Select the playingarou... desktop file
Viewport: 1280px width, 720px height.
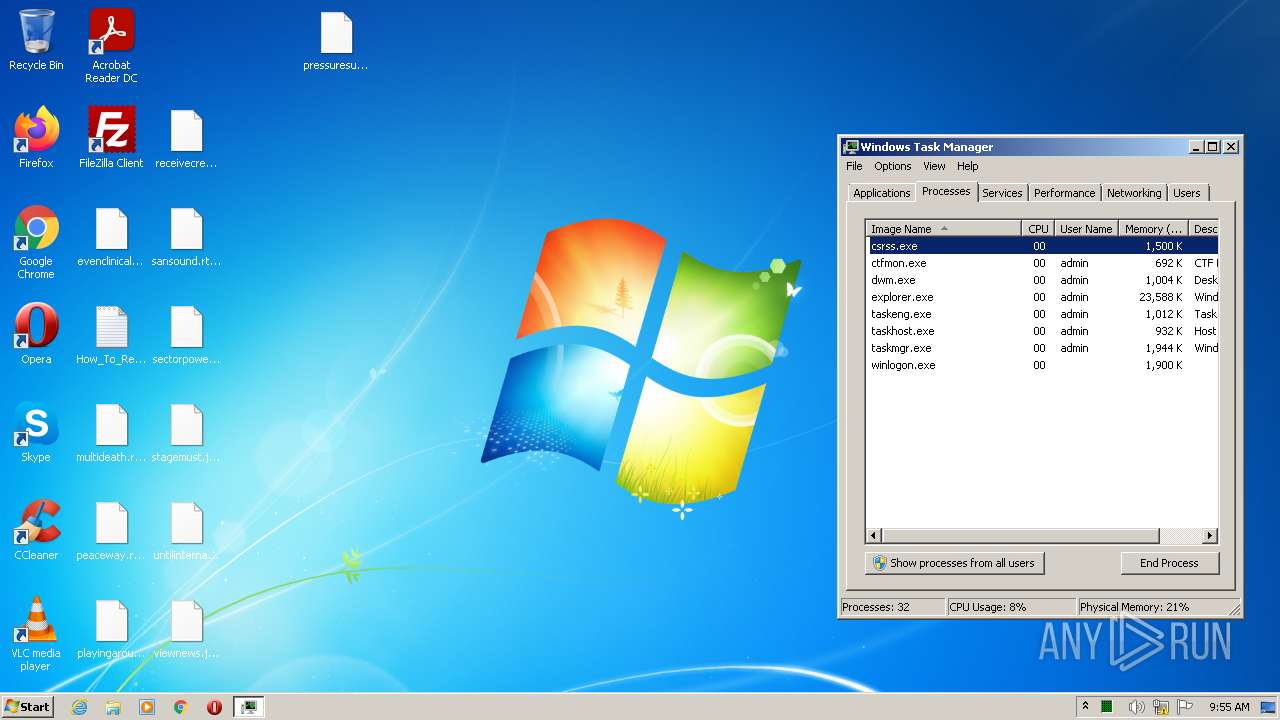click(111, 628)
